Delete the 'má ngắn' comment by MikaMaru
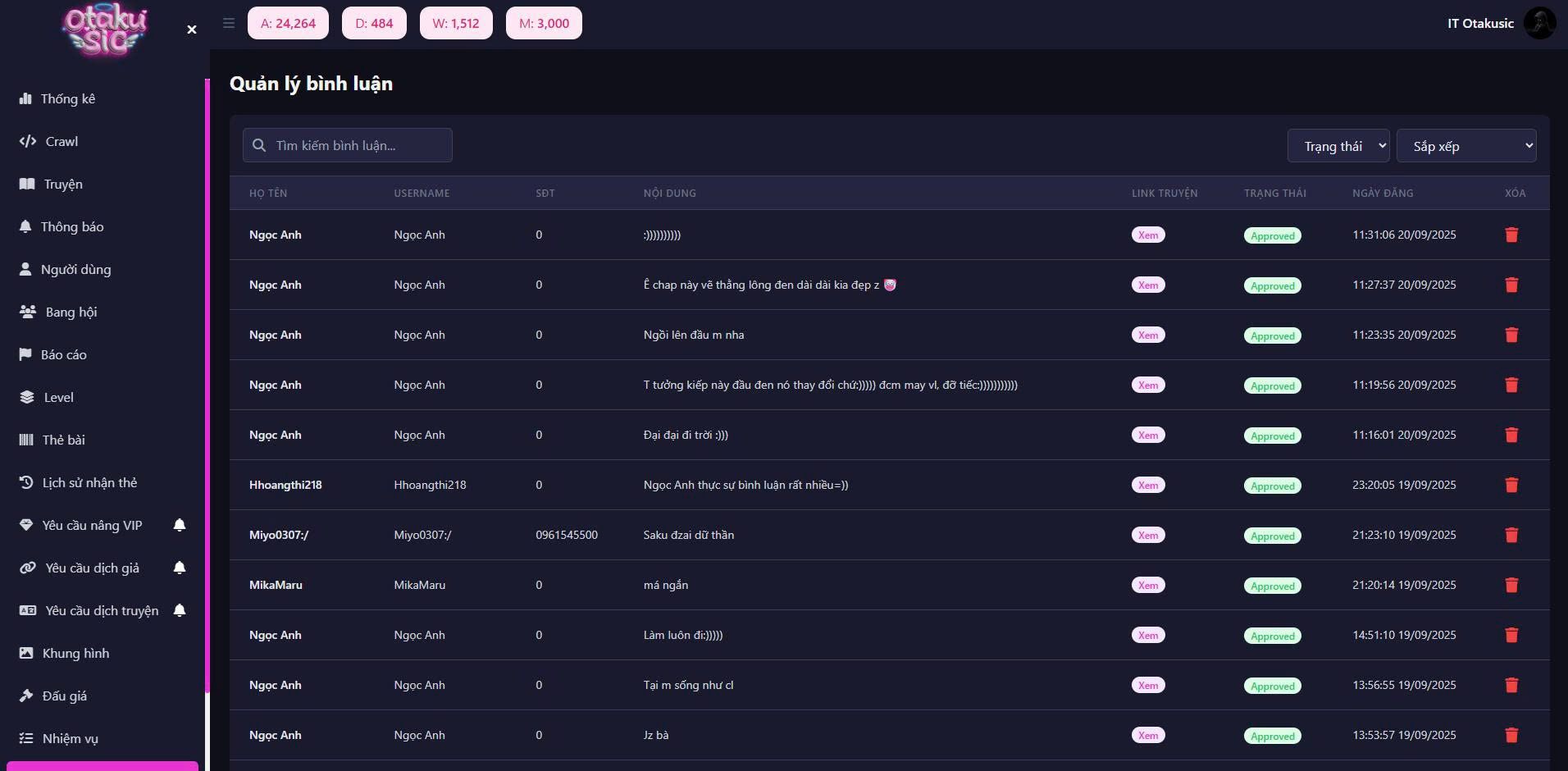Screen dimensions: 1568x771 click(1511, 586)
